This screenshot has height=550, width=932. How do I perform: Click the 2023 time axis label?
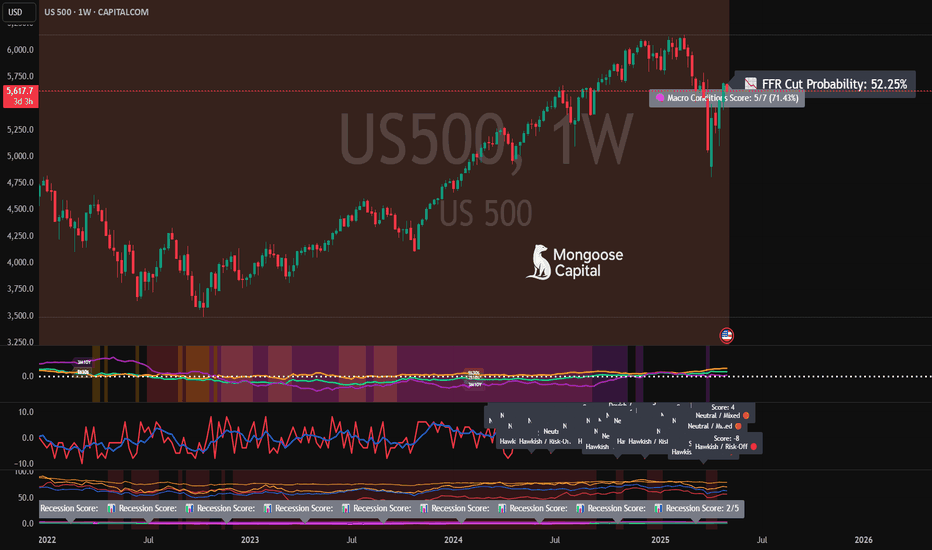[250, 540]
